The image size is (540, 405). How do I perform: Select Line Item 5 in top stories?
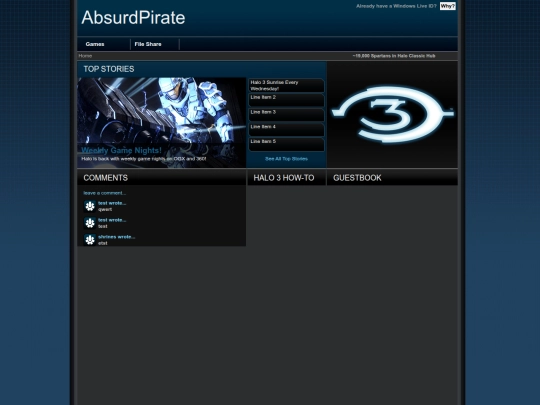point(286,145)
